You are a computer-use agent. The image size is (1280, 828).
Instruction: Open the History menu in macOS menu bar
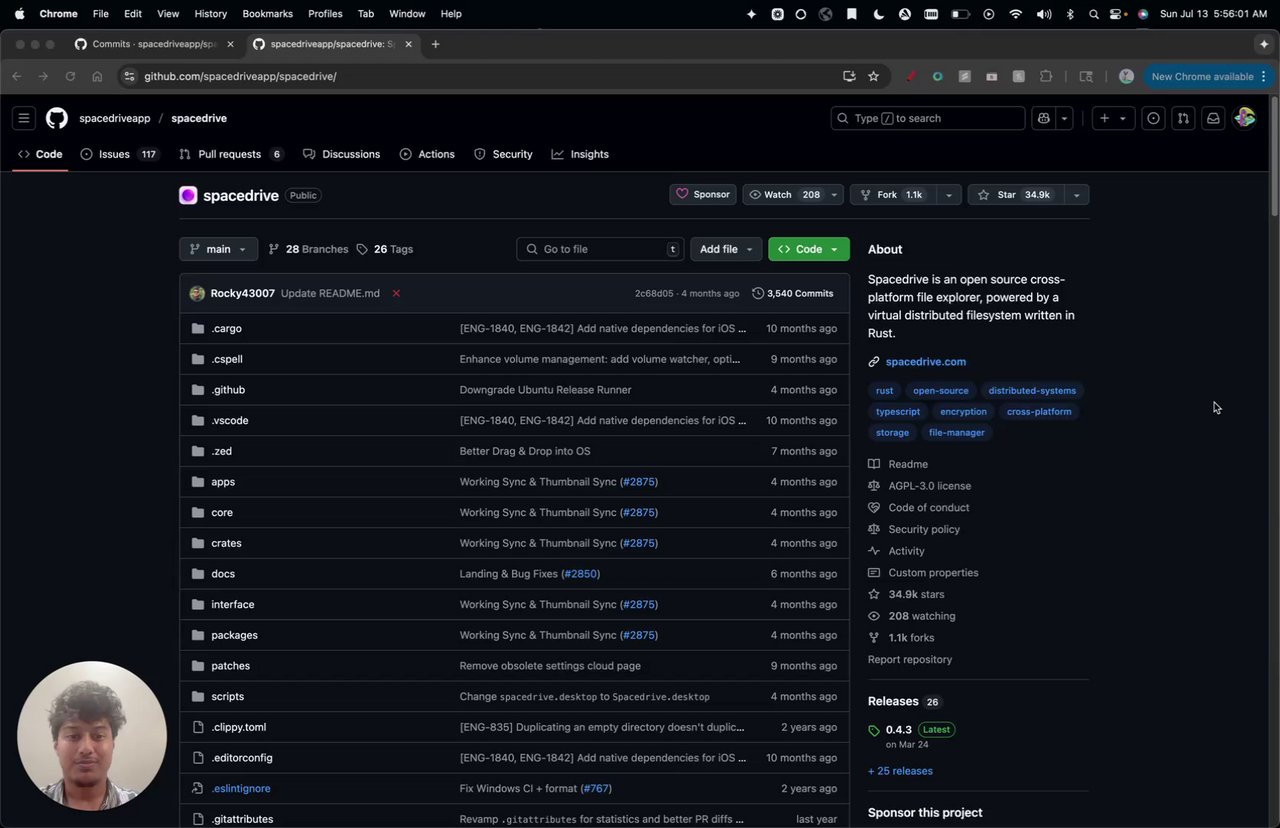click(211, 14)
